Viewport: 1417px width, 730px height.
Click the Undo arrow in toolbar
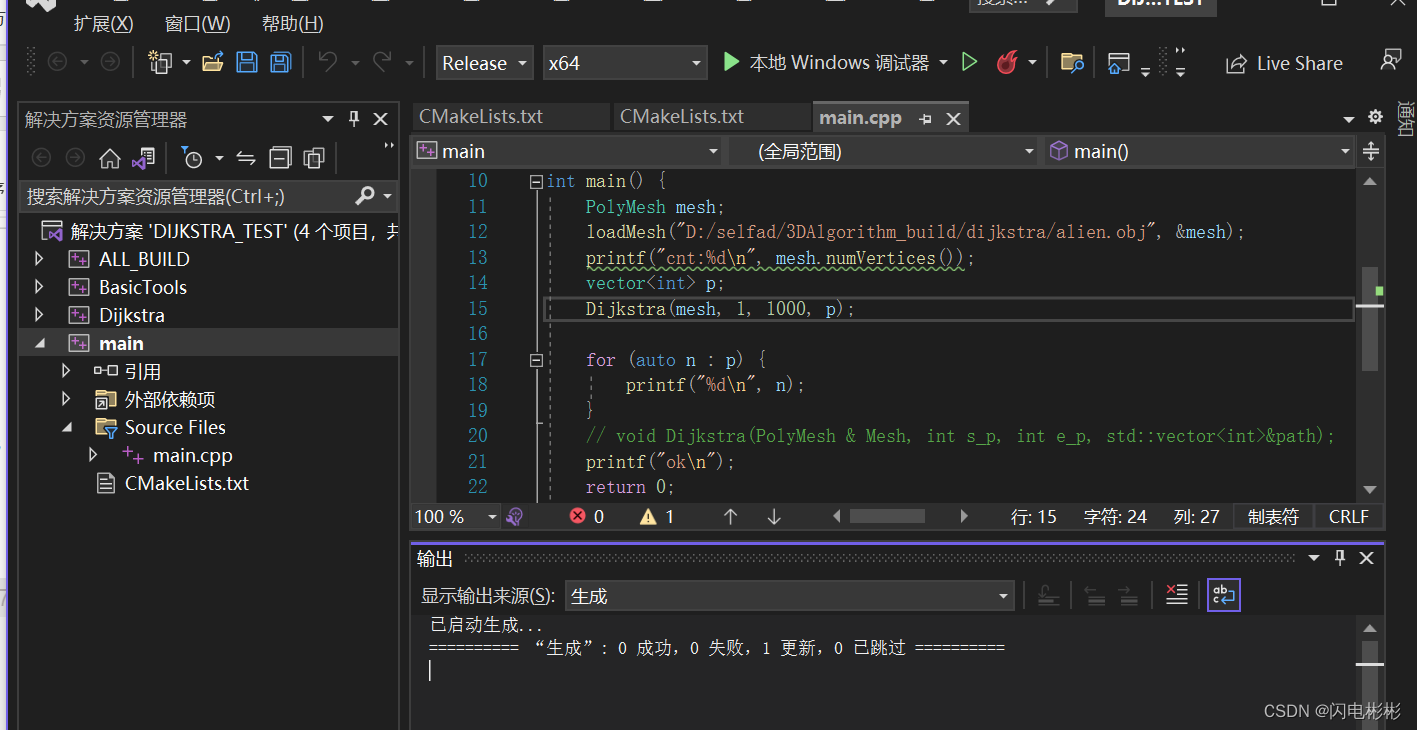327,62
